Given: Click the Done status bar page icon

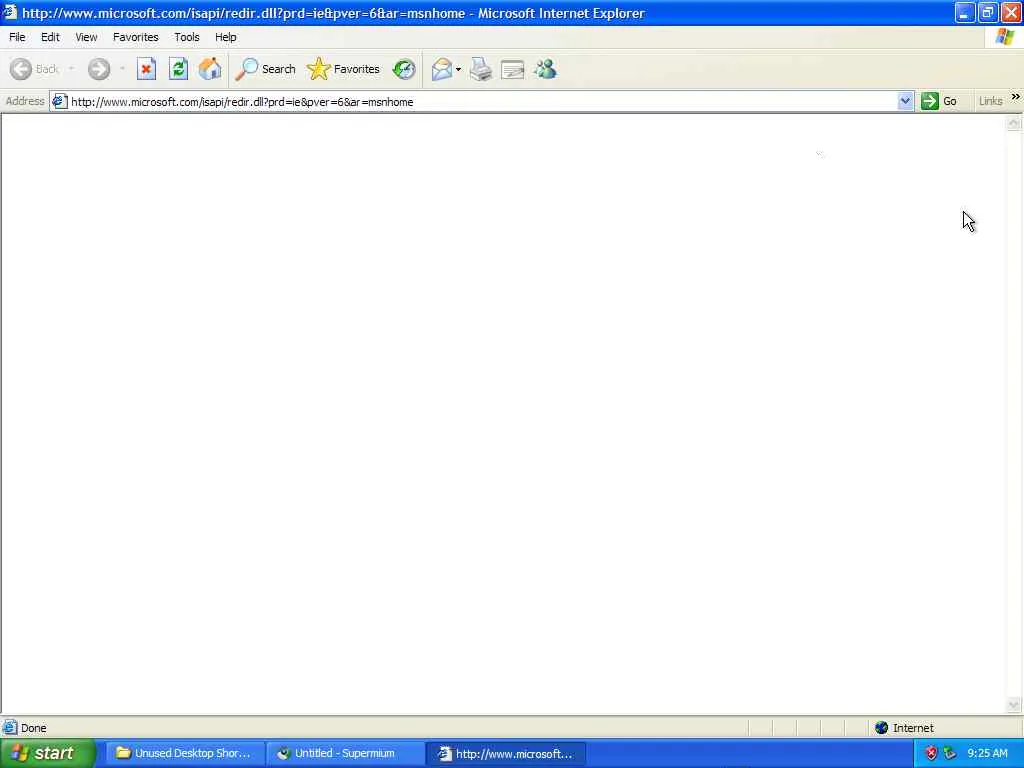Looking at the screenshot, I should (10, 728).
